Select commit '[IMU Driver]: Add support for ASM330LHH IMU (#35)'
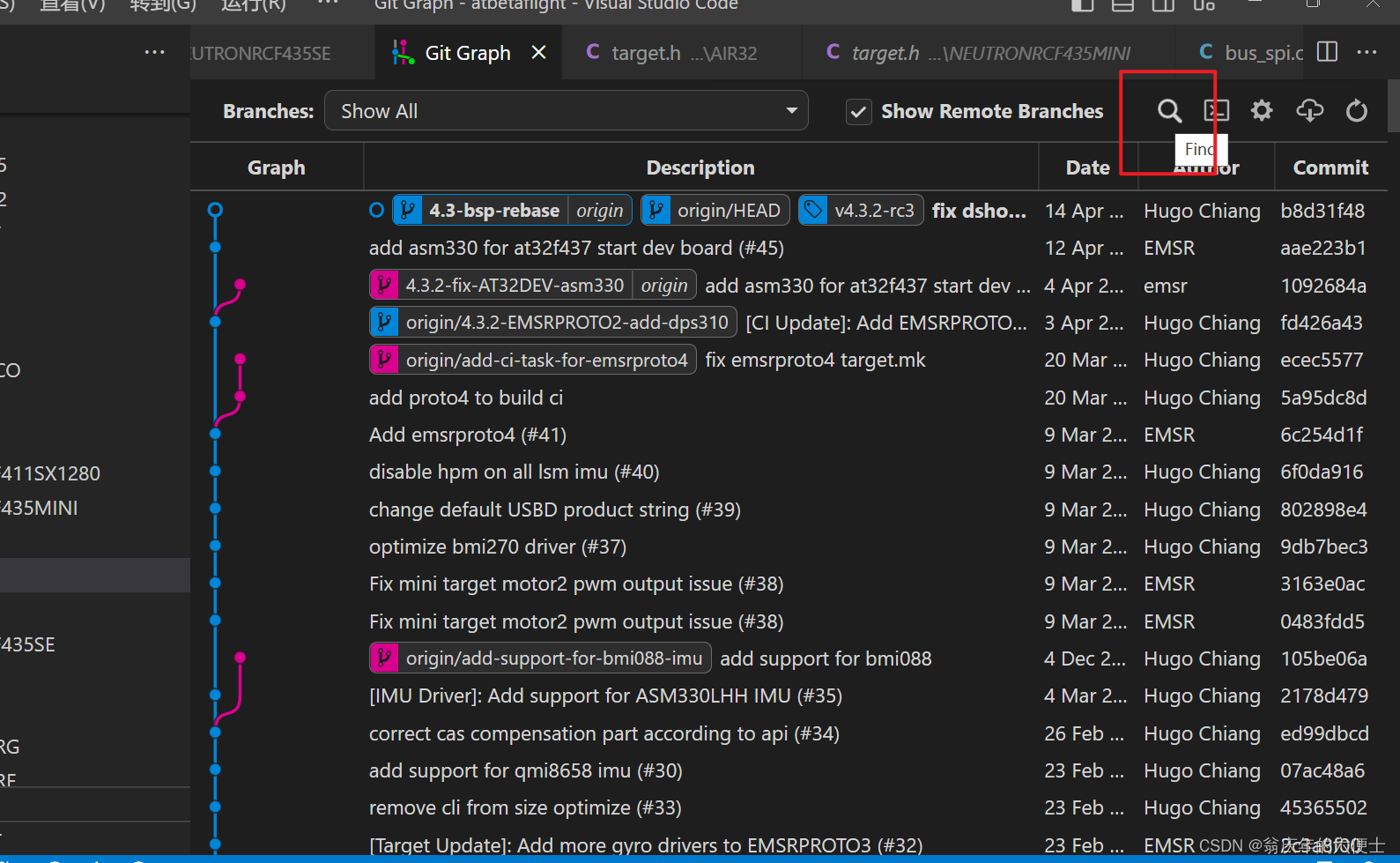The height and width of the screenshot is (863, 1400). (605, 696)
